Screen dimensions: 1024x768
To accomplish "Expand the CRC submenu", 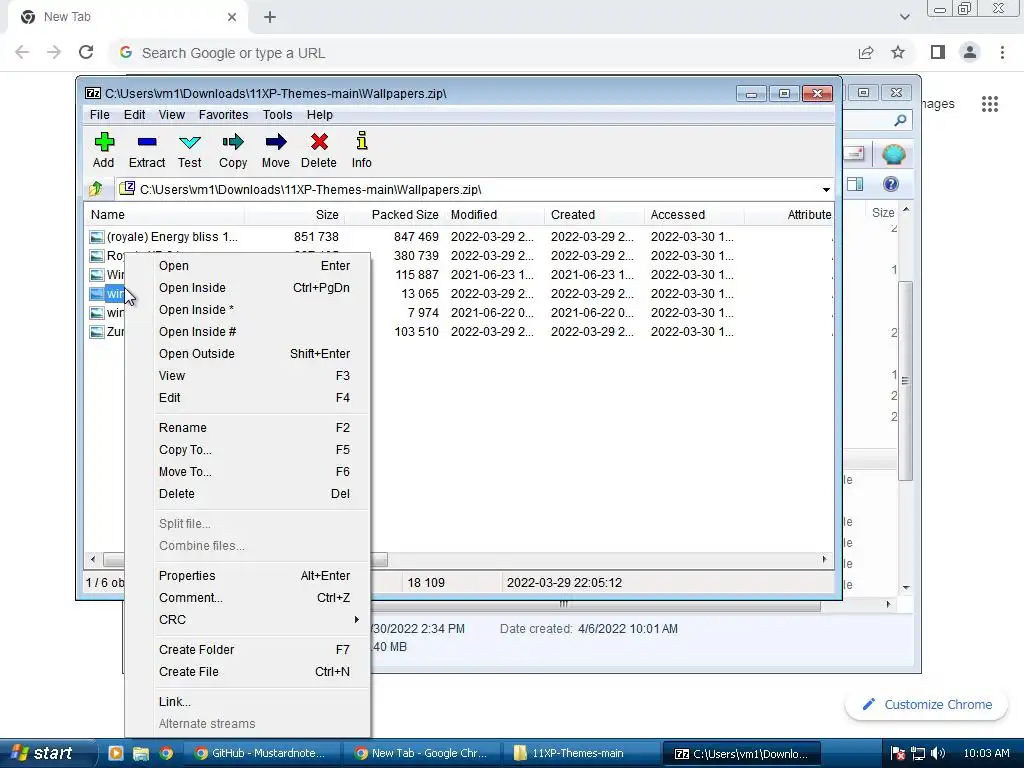I will [x=357, y=620].
